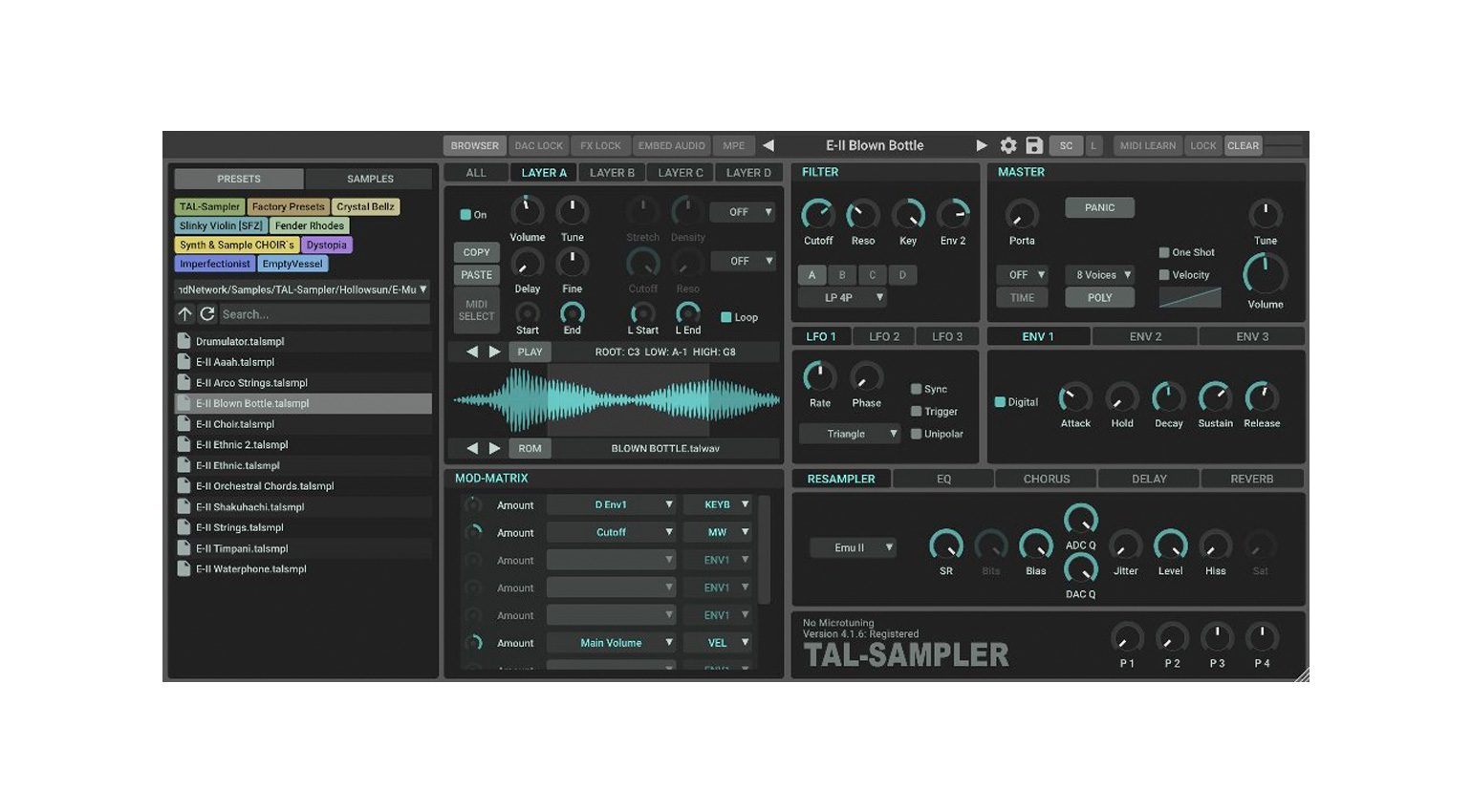Click the PASTE layer button
1472x812 pixels.
476,275
